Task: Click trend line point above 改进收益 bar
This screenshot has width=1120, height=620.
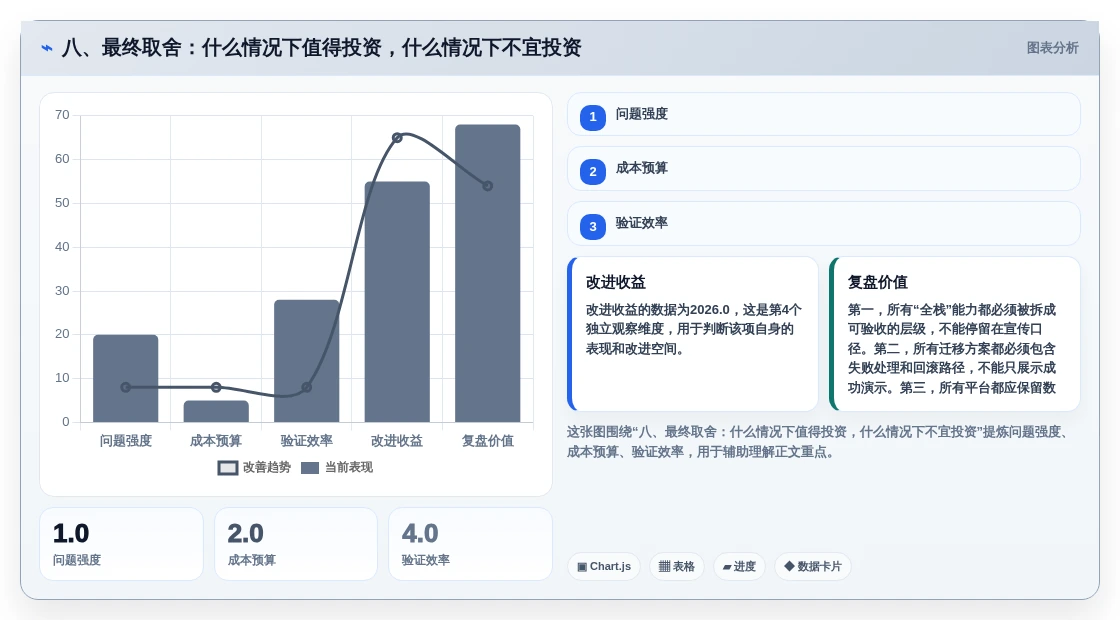Action: 397,138
